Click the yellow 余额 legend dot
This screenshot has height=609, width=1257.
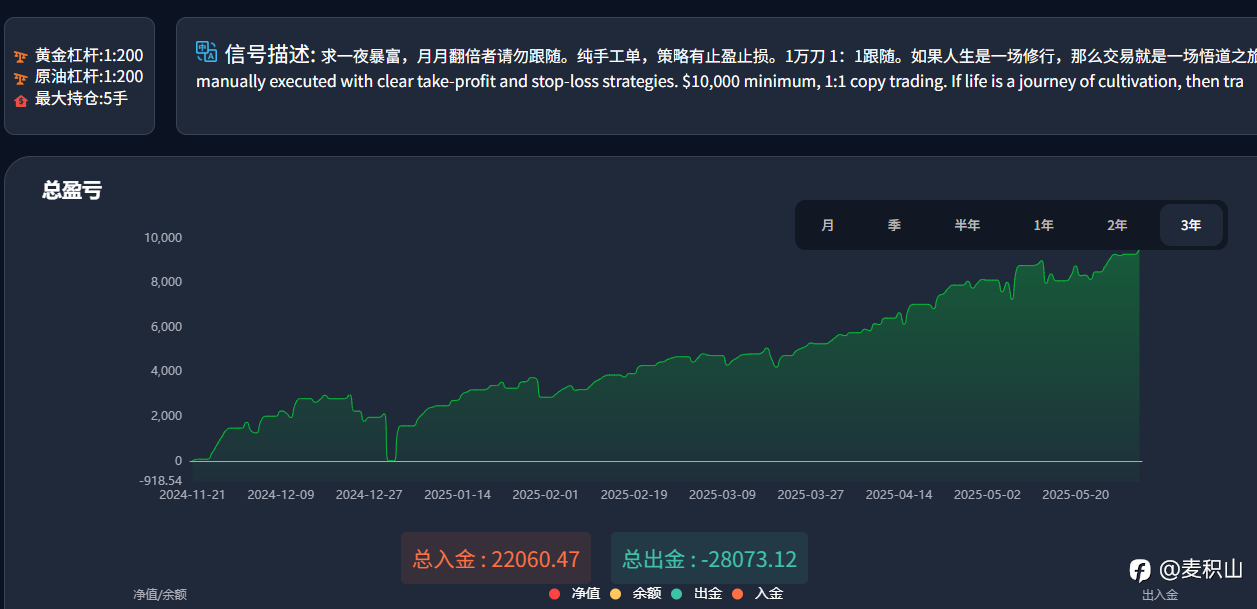point(615,594)
